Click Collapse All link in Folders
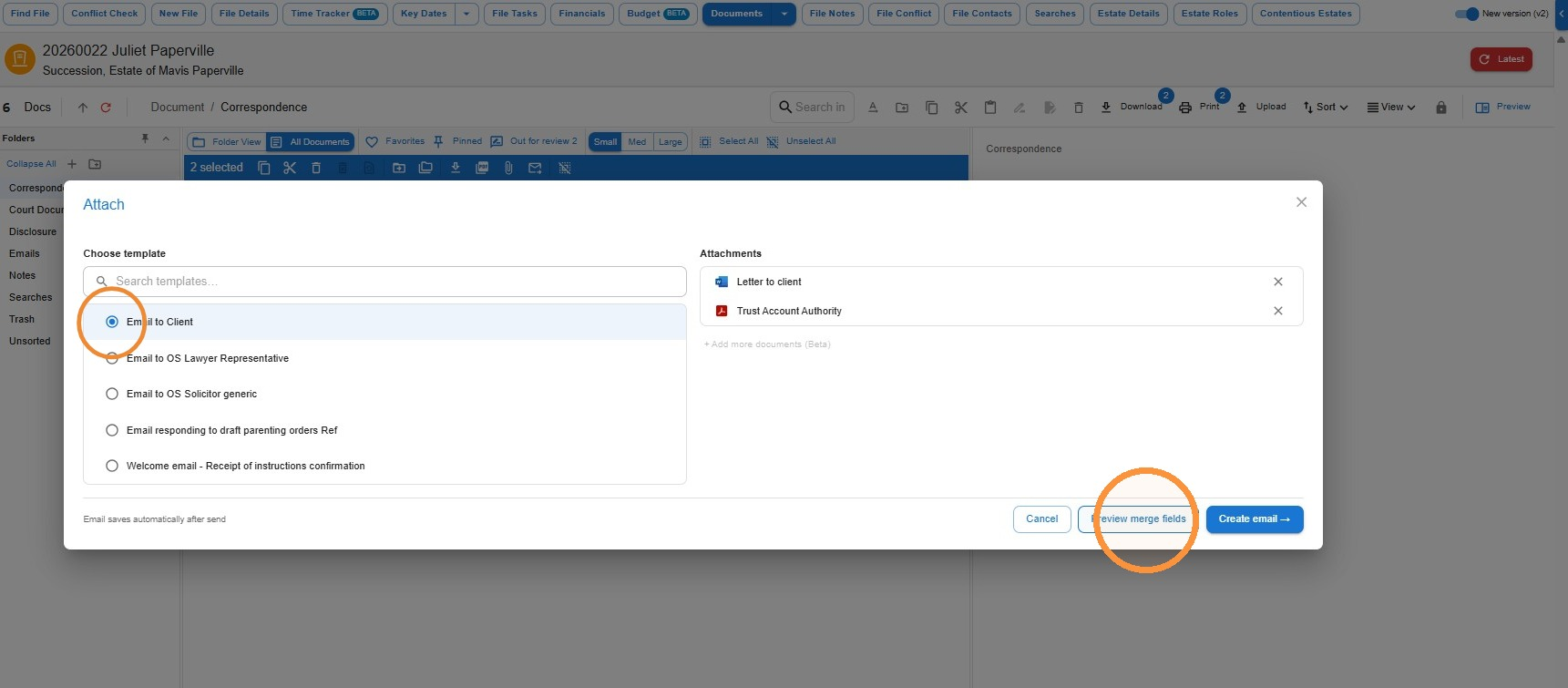 coord(31,164)
